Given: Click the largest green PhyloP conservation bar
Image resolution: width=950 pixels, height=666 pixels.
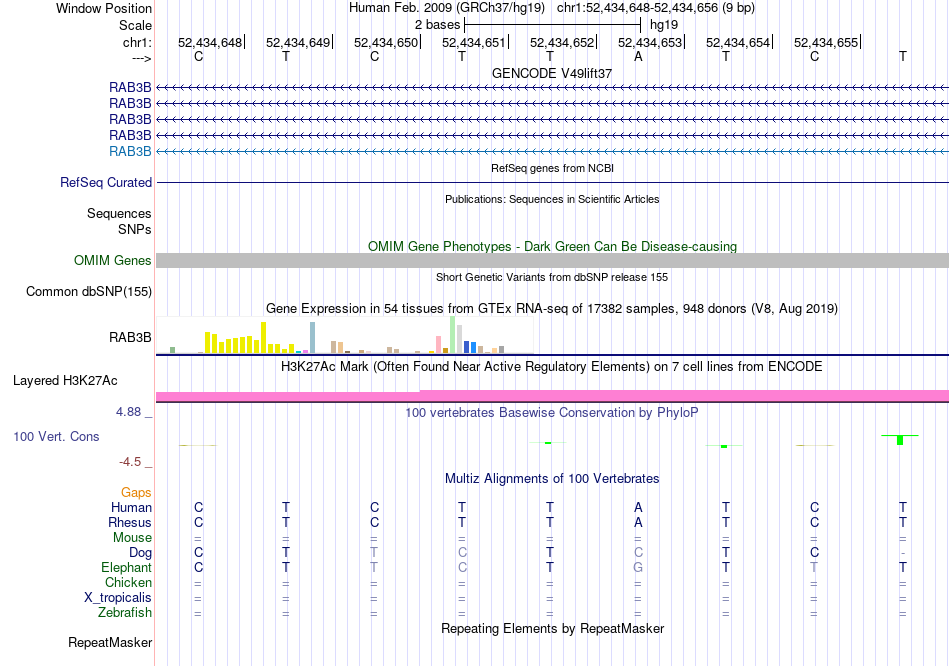Looking at the screenshot, I should (900, 440).
